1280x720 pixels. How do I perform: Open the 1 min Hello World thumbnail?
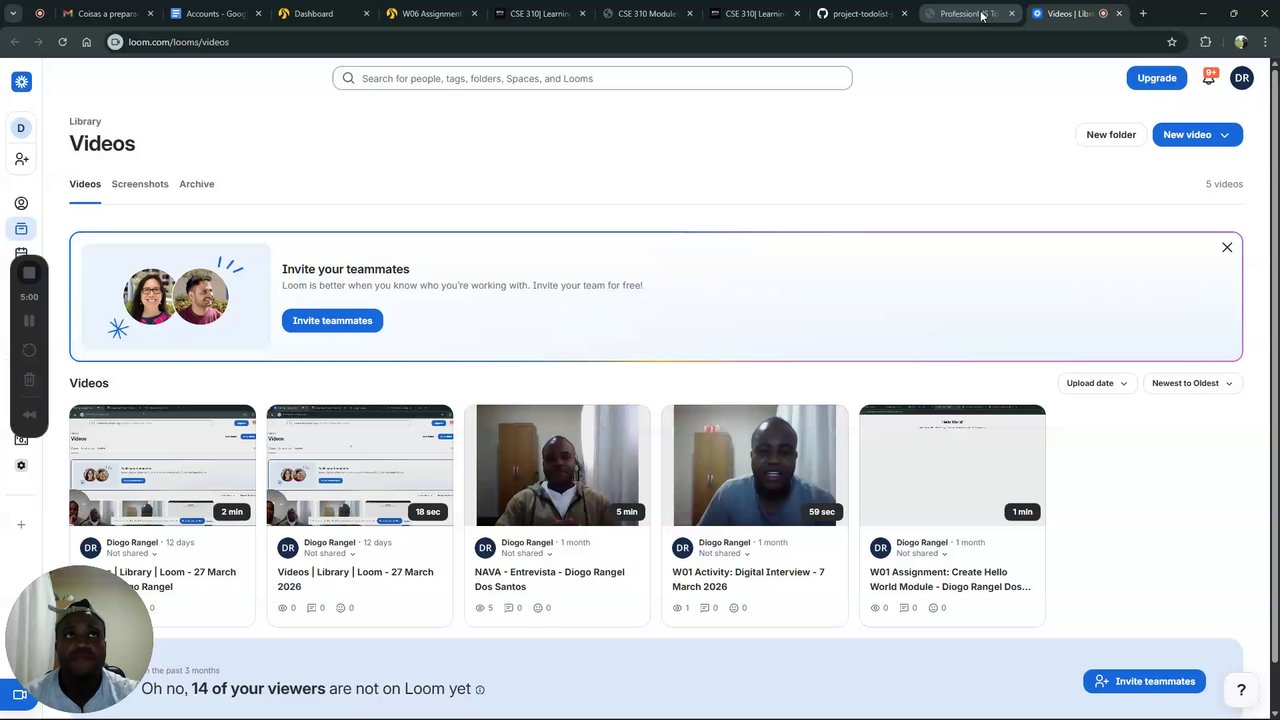(x=952, y=465)
